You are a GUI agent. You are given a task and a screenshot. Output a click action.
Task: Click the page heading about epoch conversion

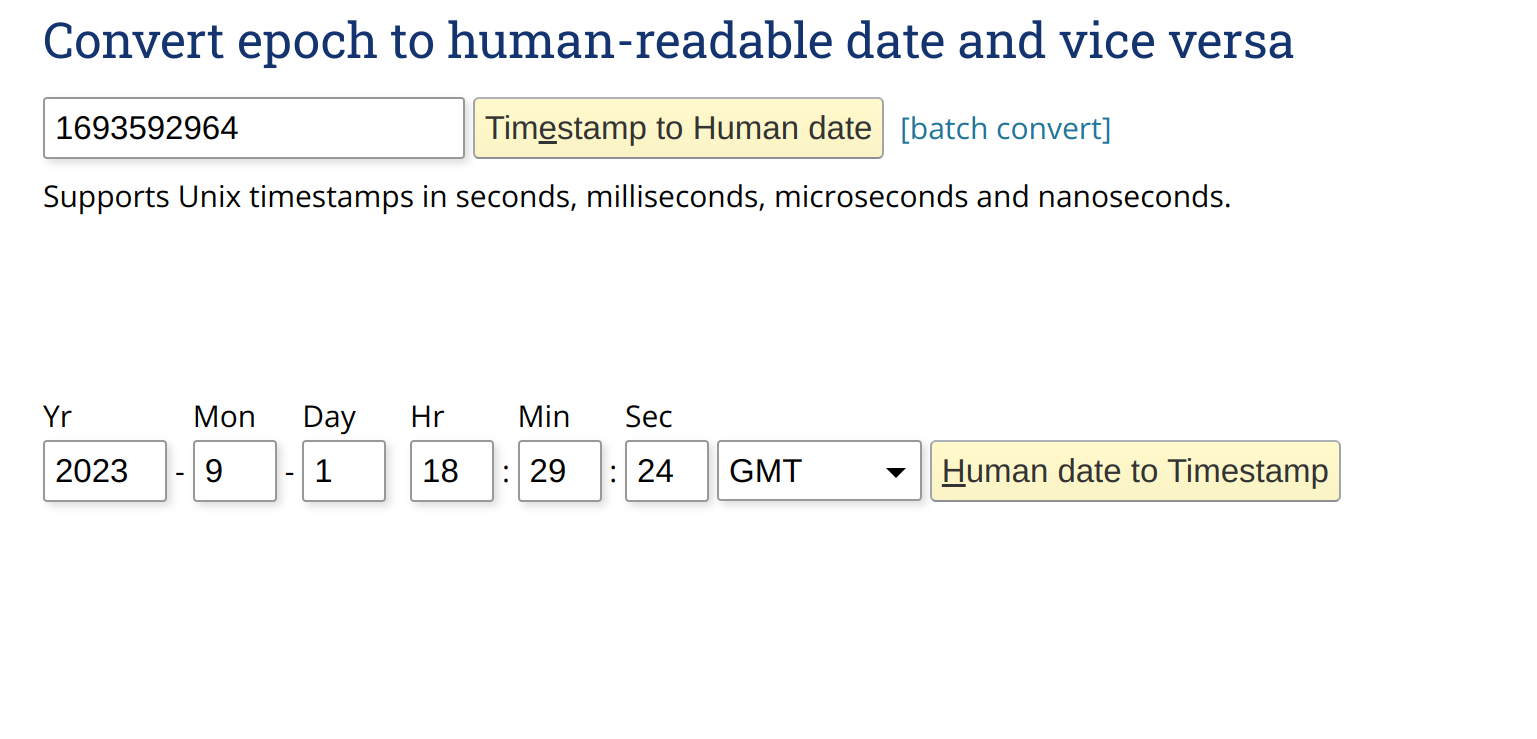667,41
